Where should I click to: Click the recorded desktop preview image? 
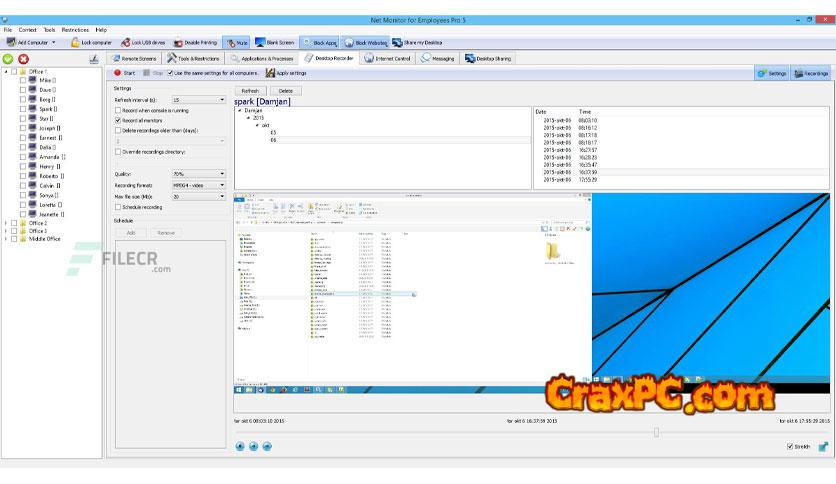(x=532, y=293)
